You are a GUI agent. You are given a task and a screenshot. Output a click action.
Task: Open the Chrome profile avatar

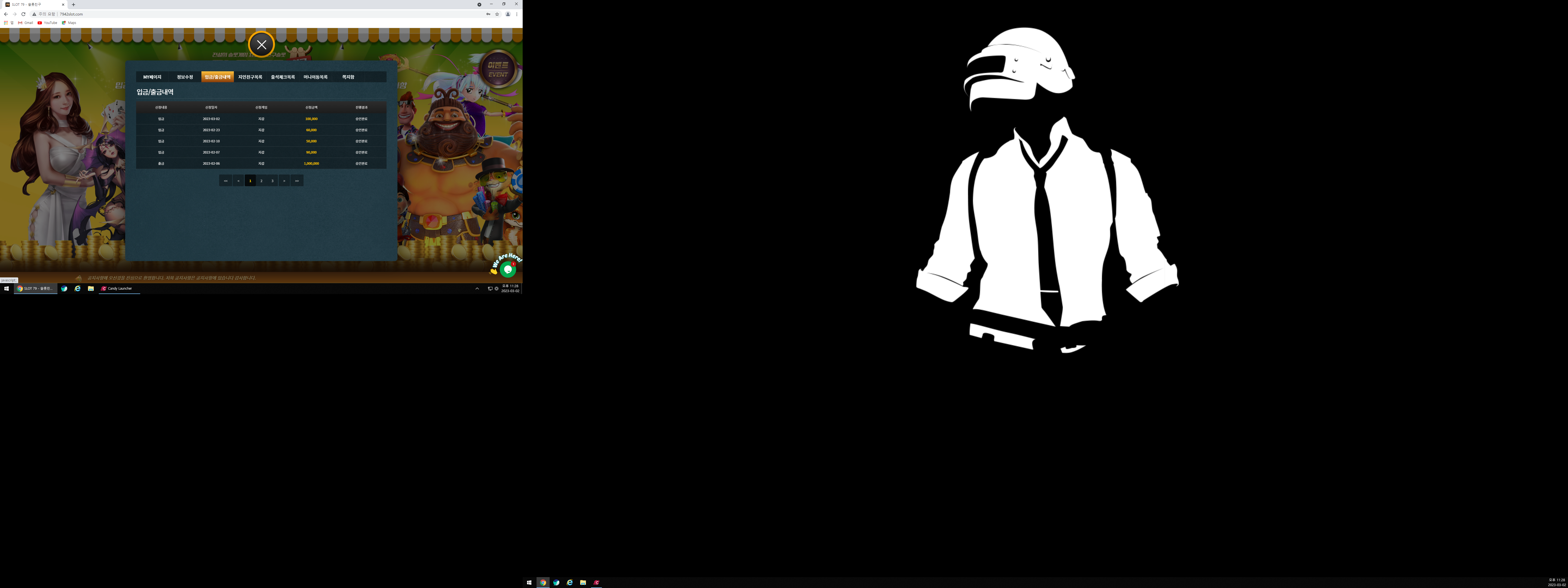coord(508,14)
